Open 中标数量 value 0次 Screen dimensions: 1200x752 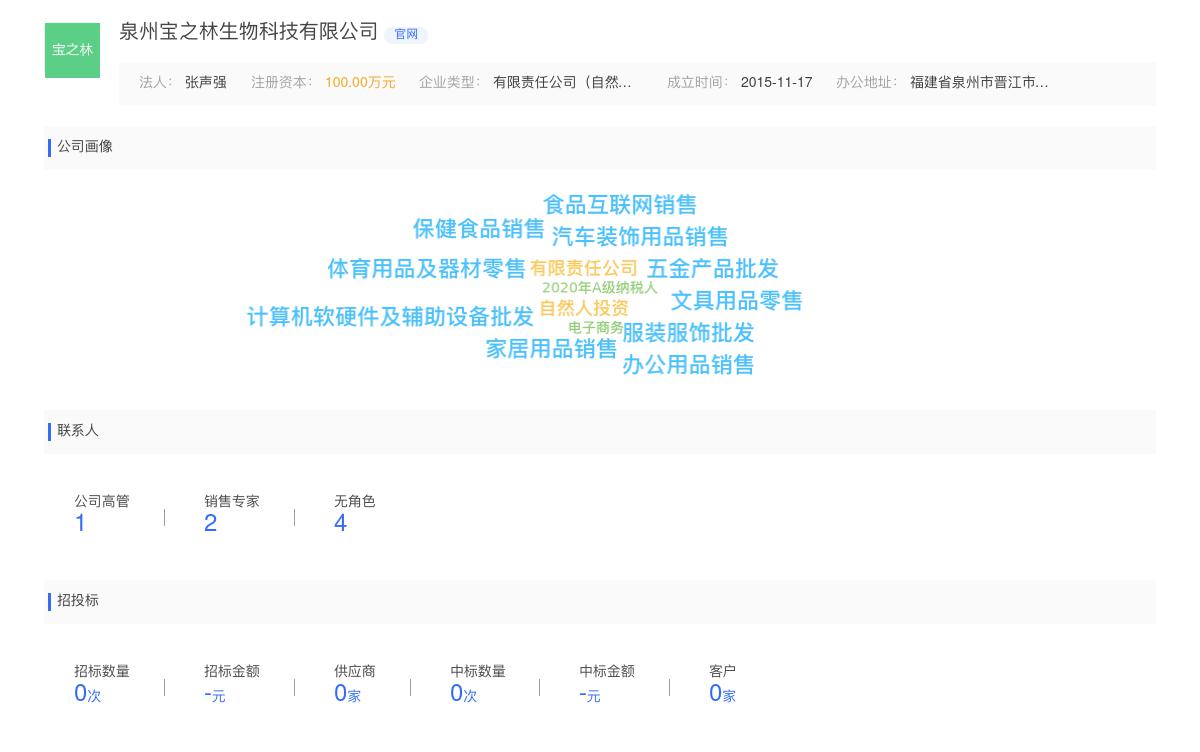tap(464, 694)
